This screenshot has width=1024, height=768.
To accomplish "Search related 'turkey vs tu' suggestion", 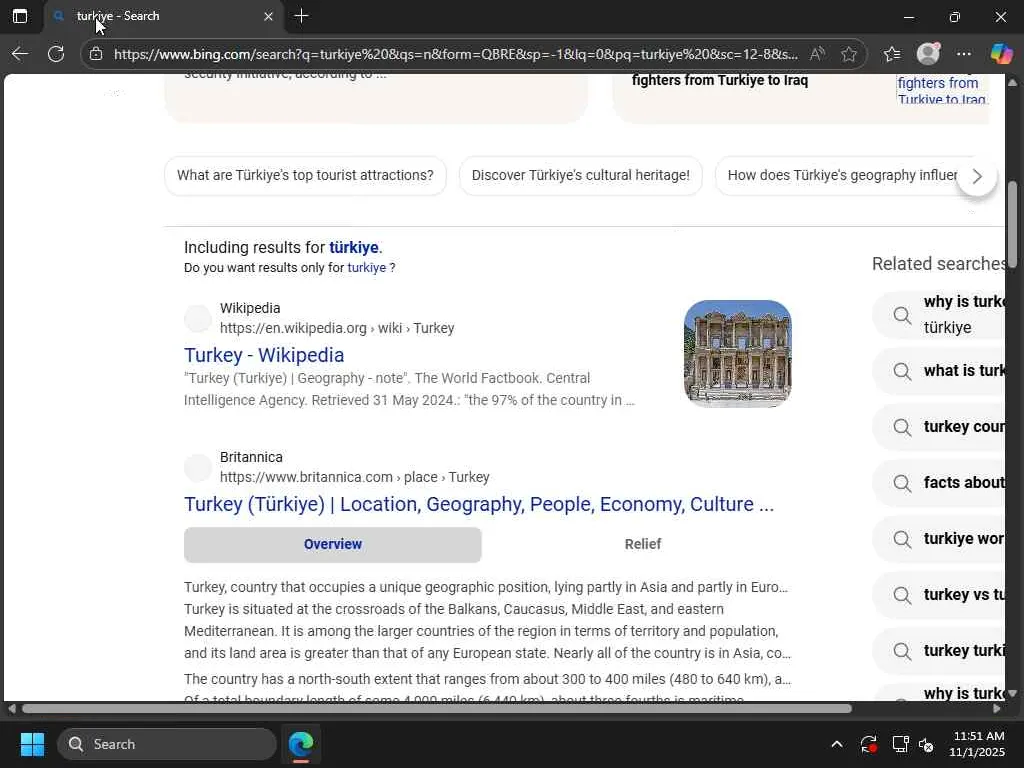I will [939, 595].
